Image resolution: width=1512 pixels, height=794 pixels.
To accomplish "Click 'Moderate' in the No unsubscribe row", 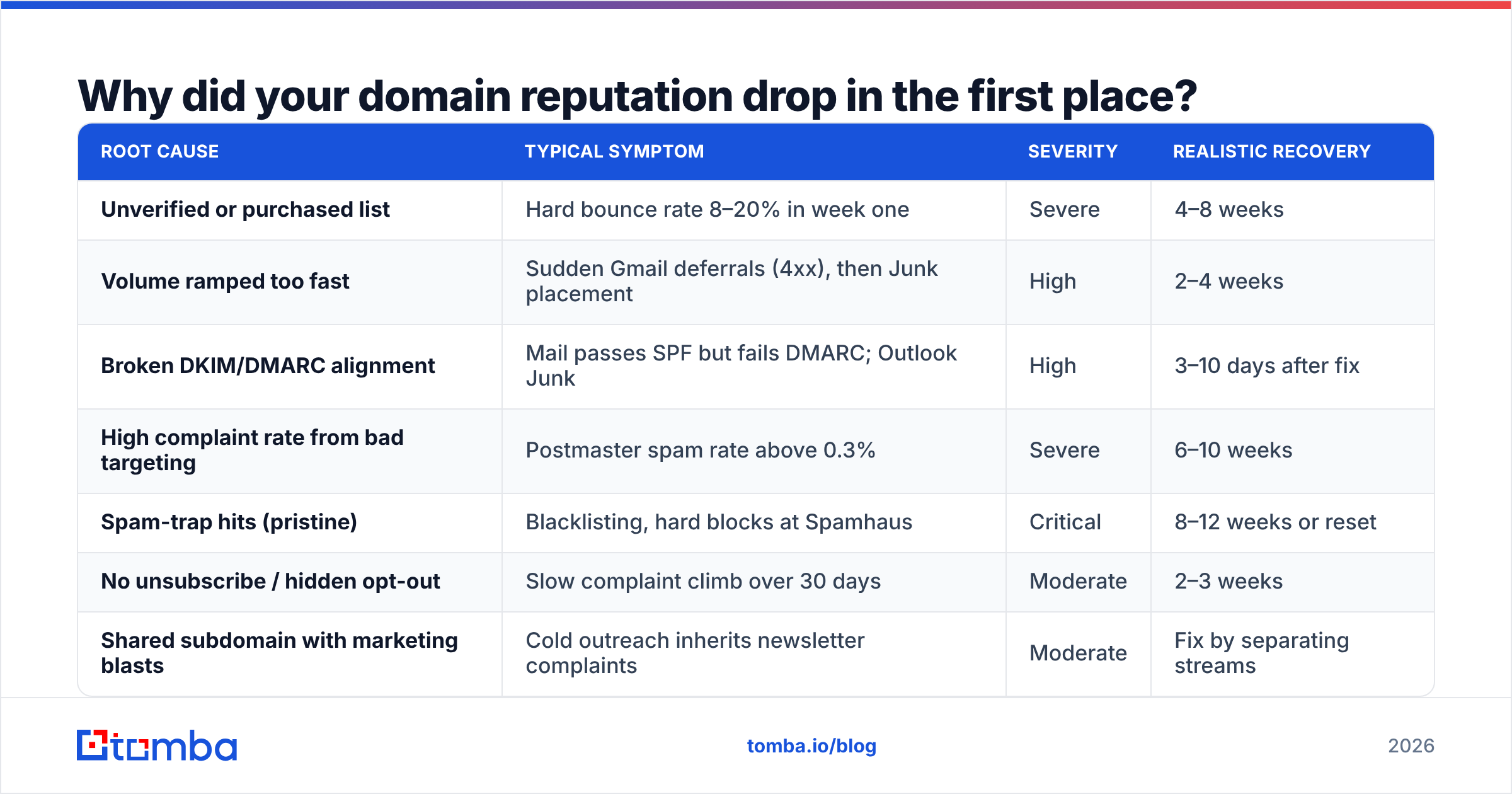I will pyautogui.click(x=1079, y=581).
